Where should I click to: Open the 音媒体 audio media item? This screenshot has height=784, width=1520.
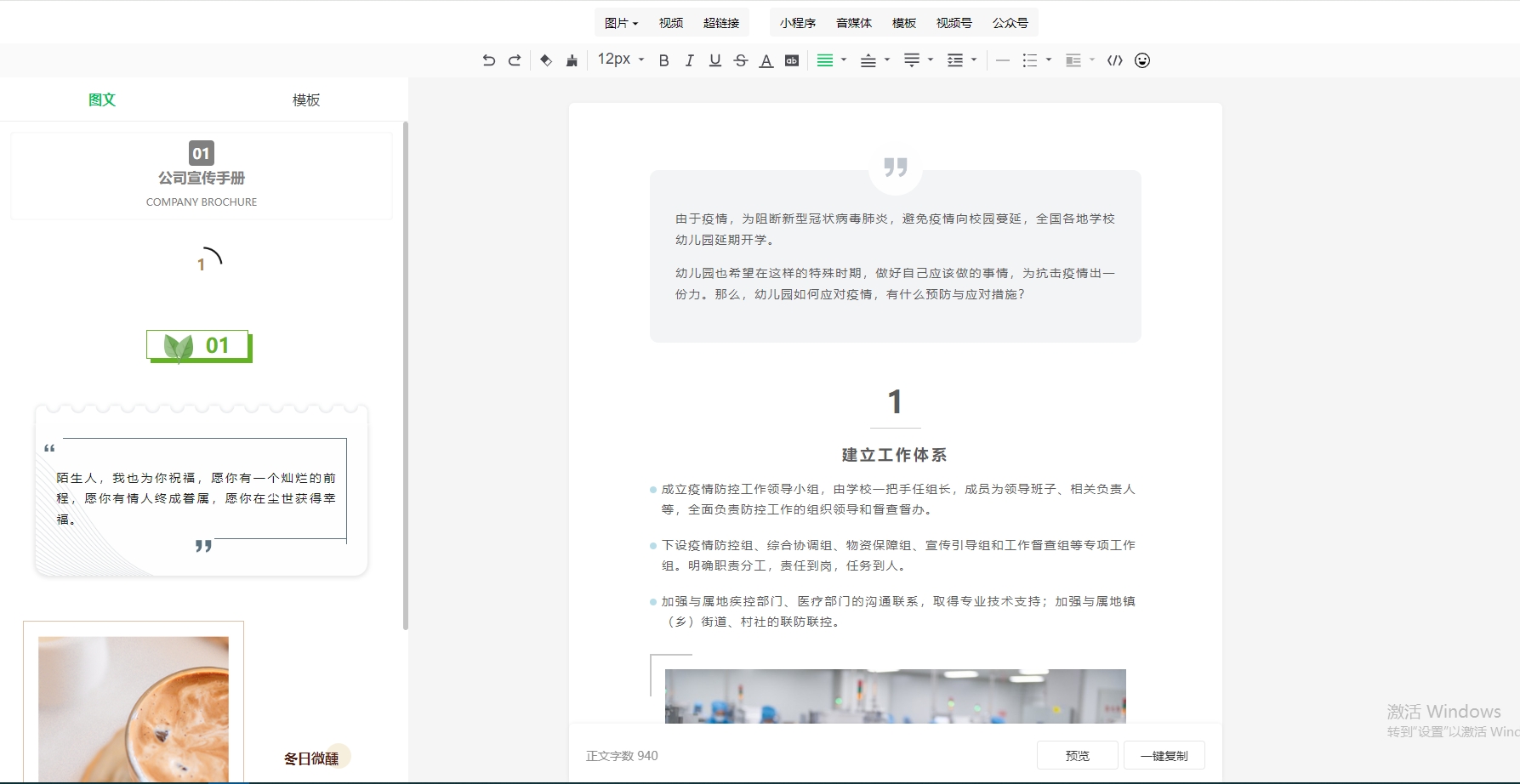[854, 23]
